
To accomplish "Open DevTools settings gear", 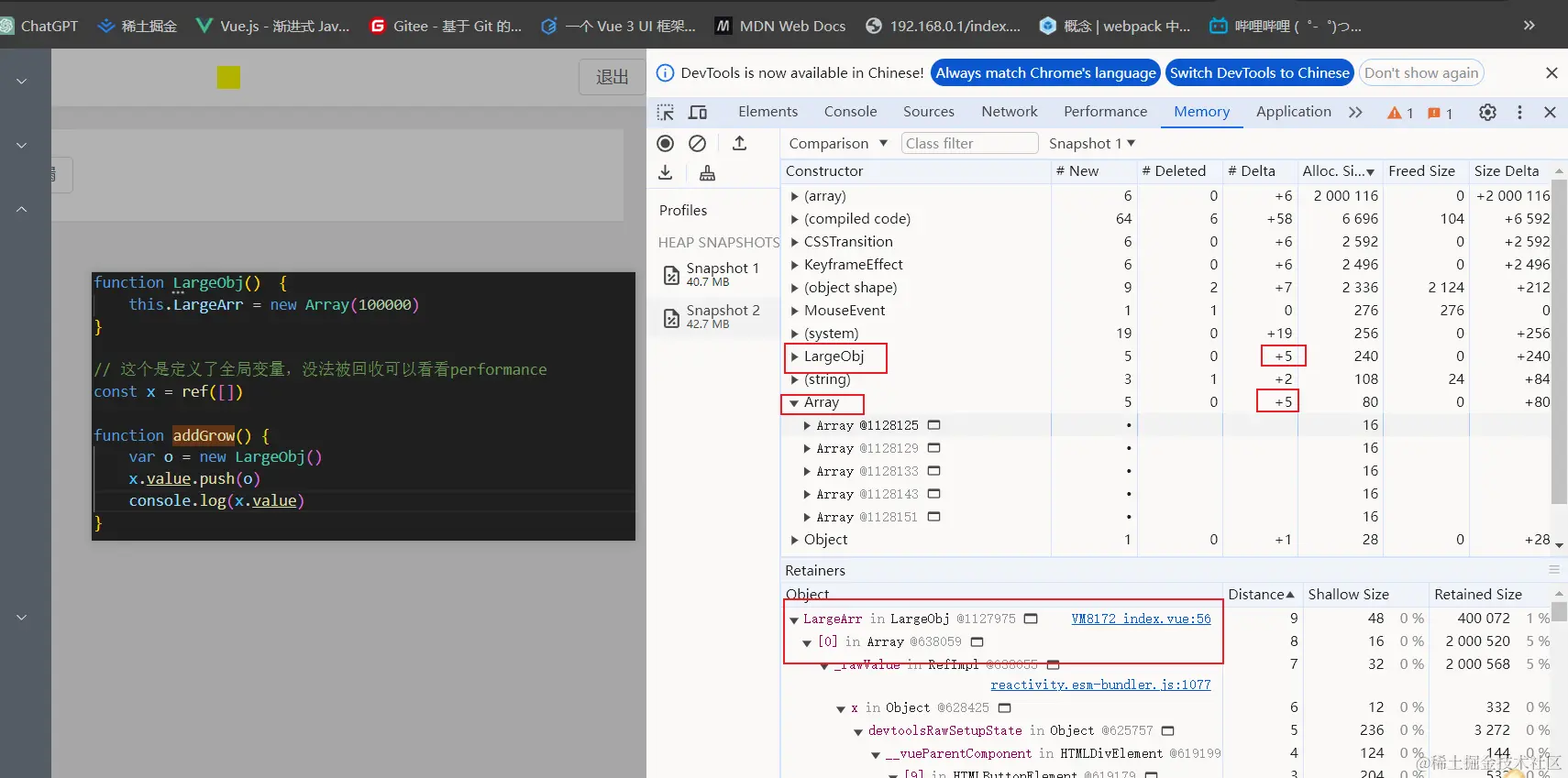I will (1487, 112).
